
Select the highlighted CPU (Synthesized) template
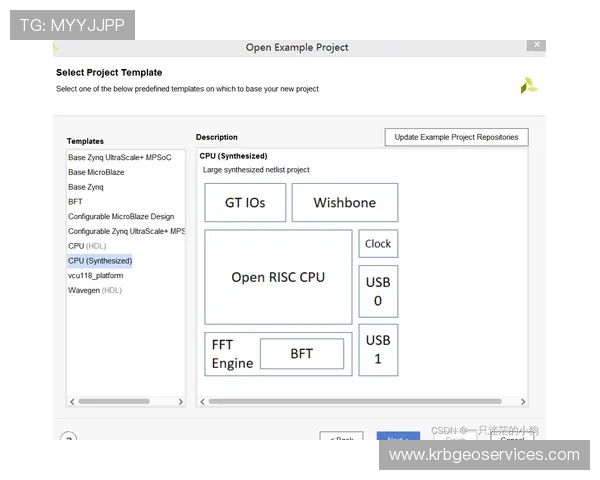coord(99,260)
